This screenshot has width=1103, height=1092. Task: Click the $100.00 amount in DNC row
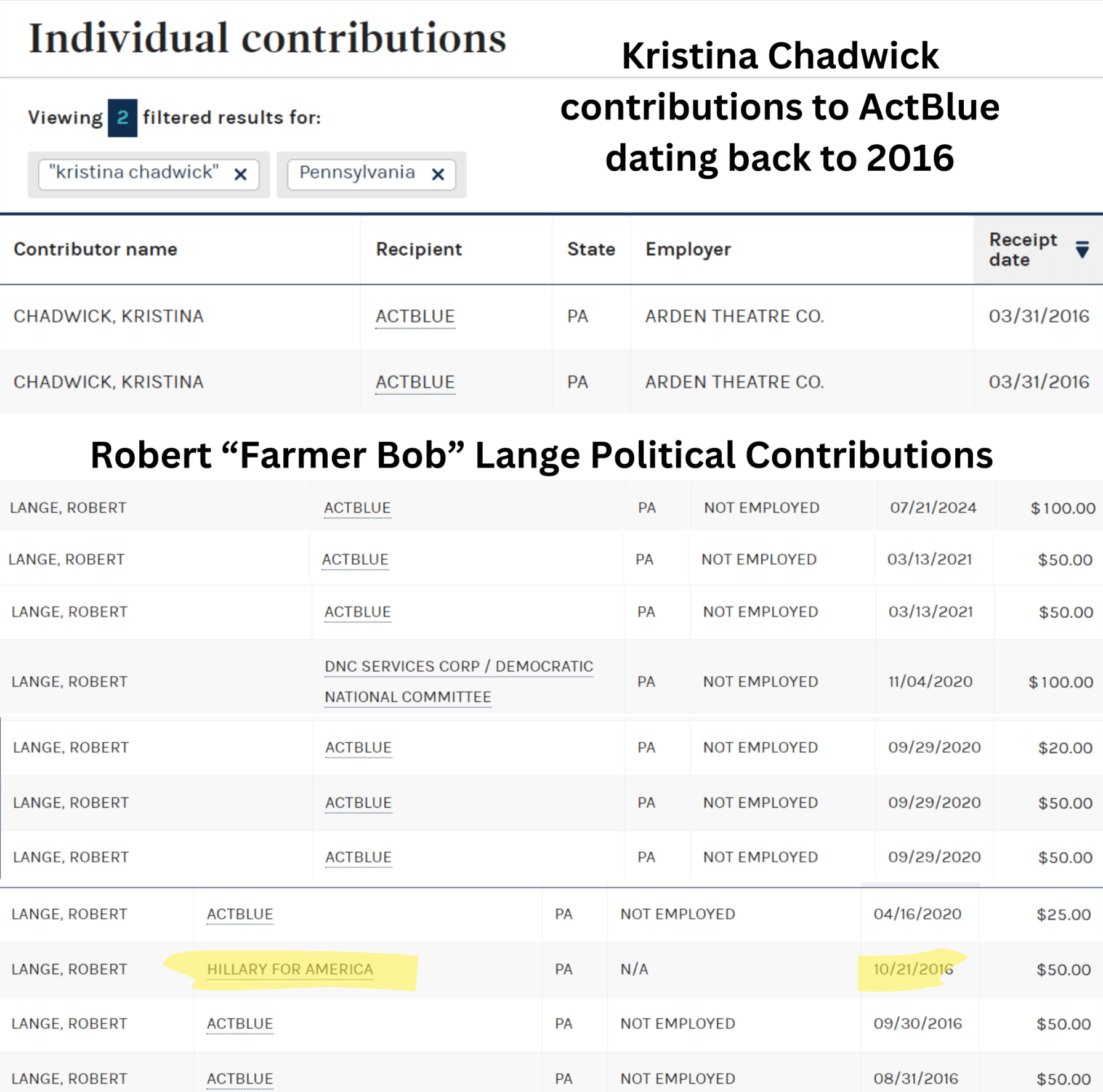(1061, 682)
